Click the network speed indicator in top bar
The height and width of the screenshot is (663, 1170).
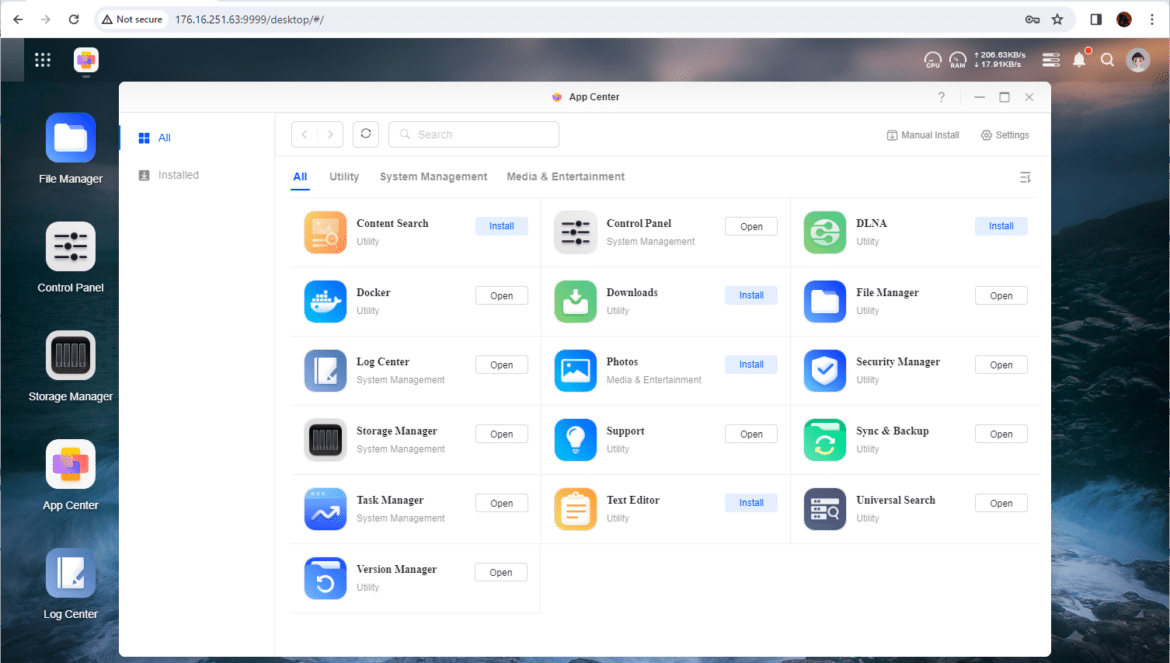coord(1000,60)
